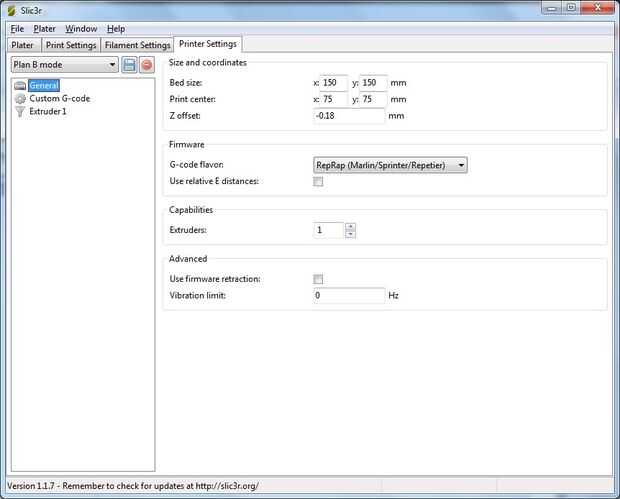Viewport: 620px width, 499px height.
Task: Click the Print center y input field
Action: (x=373, y=99)
